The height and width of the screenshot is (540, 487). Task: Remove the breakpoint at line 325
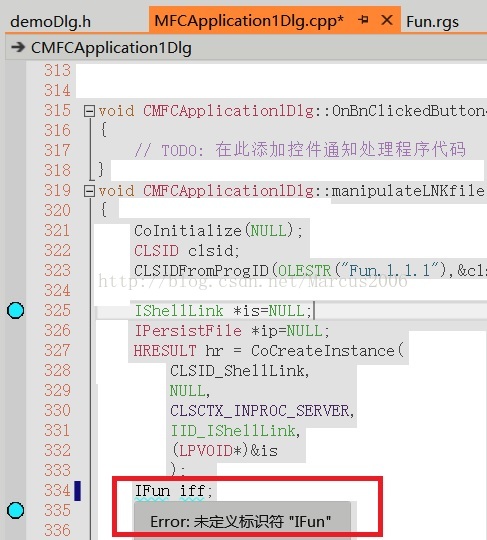15,310
